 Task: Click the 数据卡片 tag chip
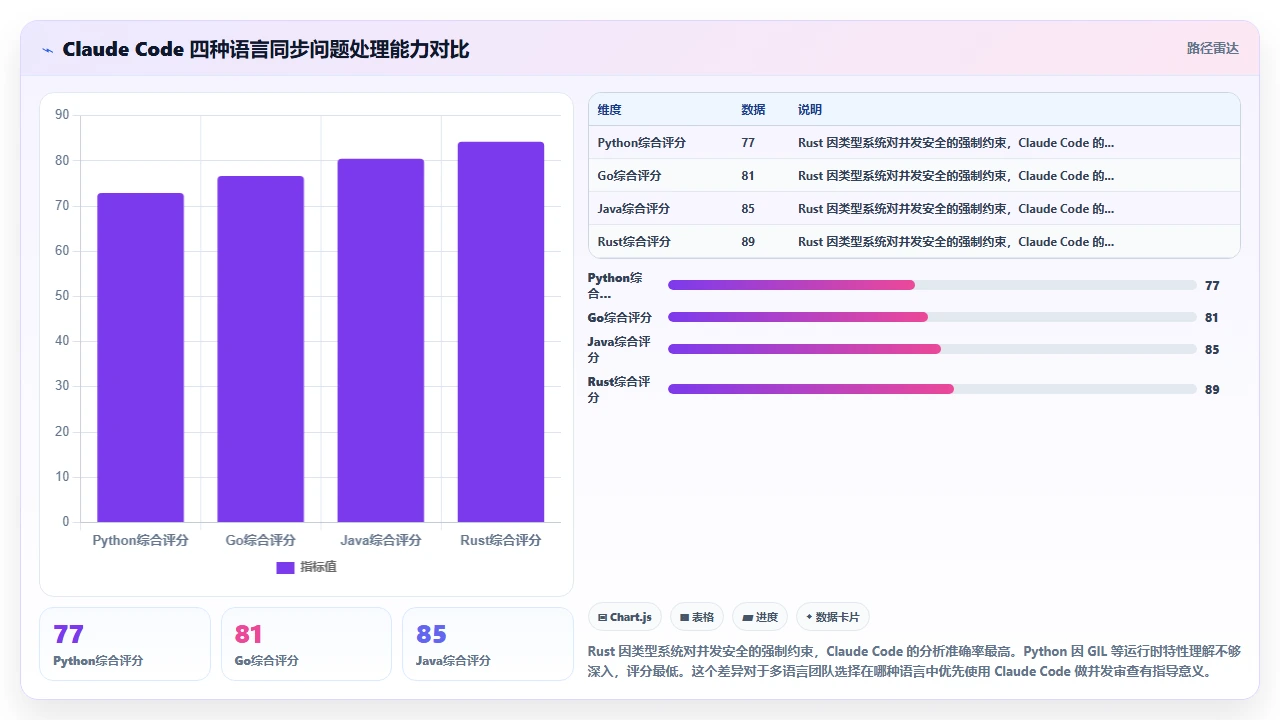click(x=833, y=617)
